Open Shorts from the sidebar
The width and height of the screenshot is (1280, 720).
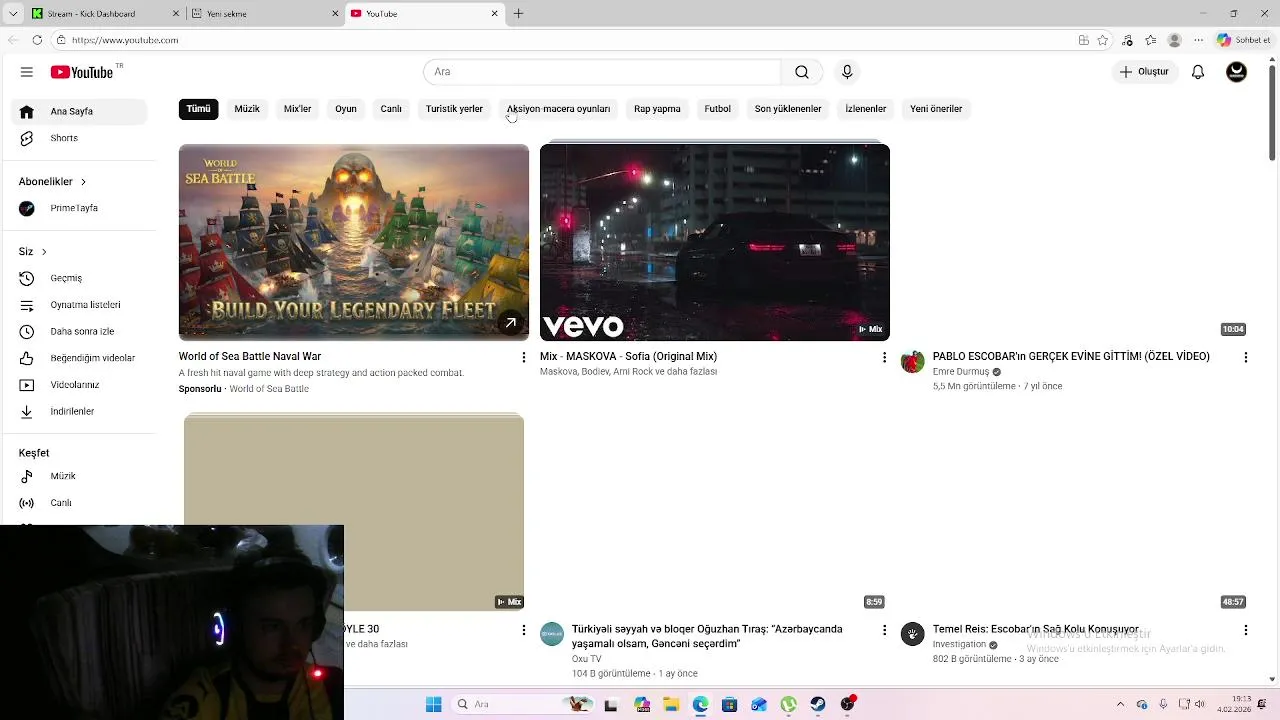click(79, 138)
